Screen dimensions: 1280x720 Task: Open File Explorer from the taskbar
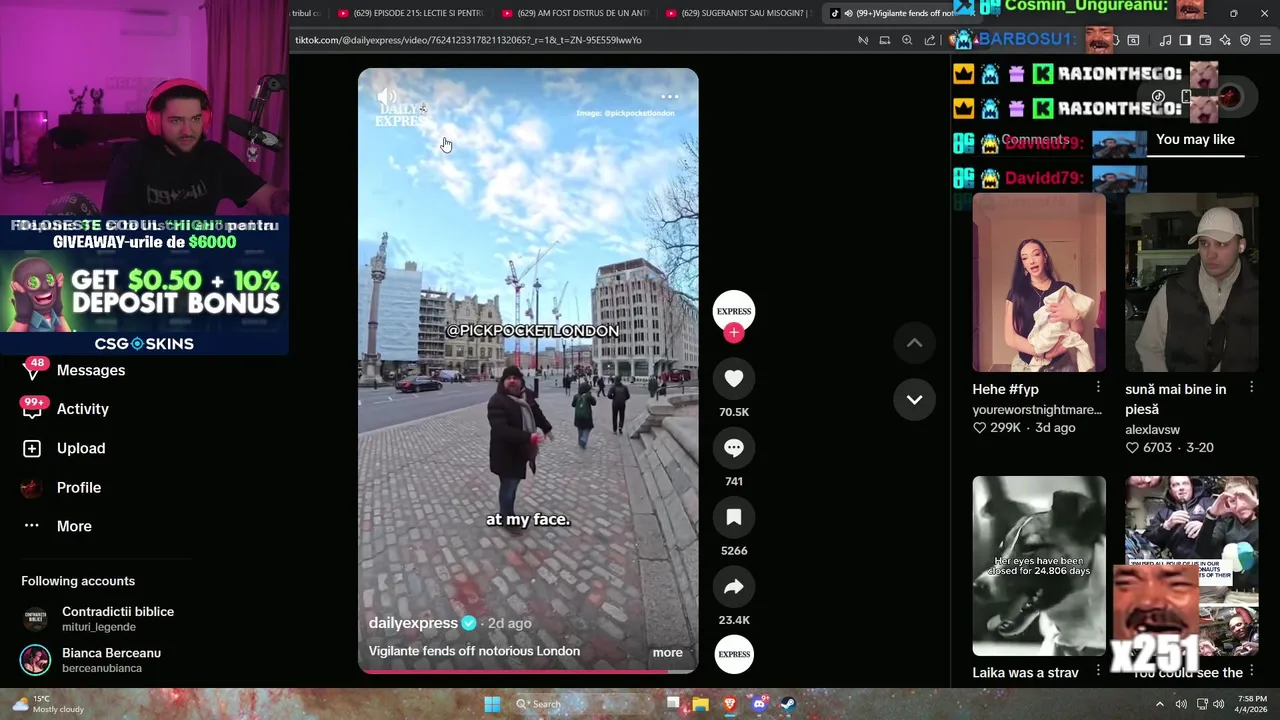point(701,704)
